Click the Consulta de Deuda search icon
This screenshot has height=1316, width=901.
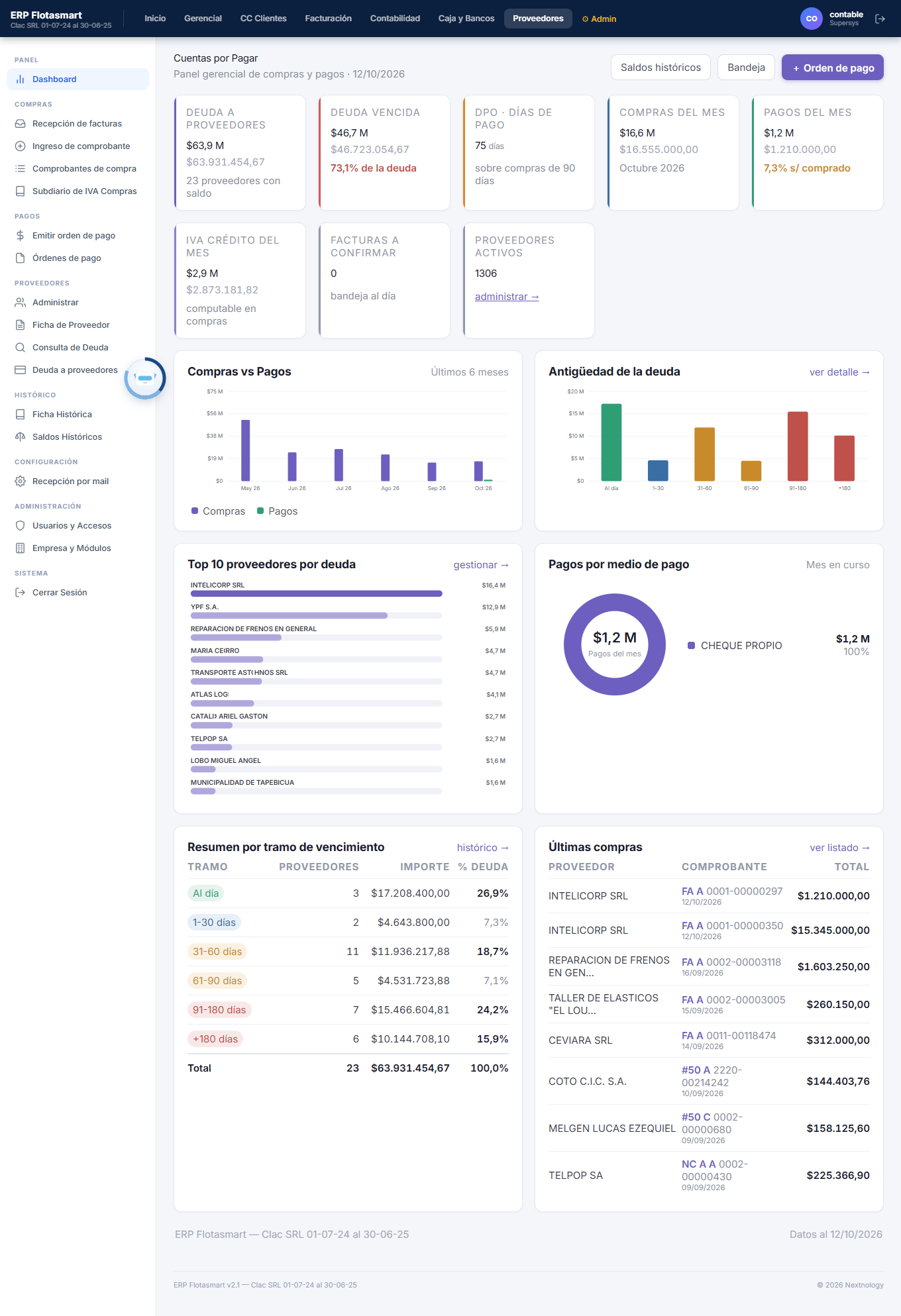(20, 348)
